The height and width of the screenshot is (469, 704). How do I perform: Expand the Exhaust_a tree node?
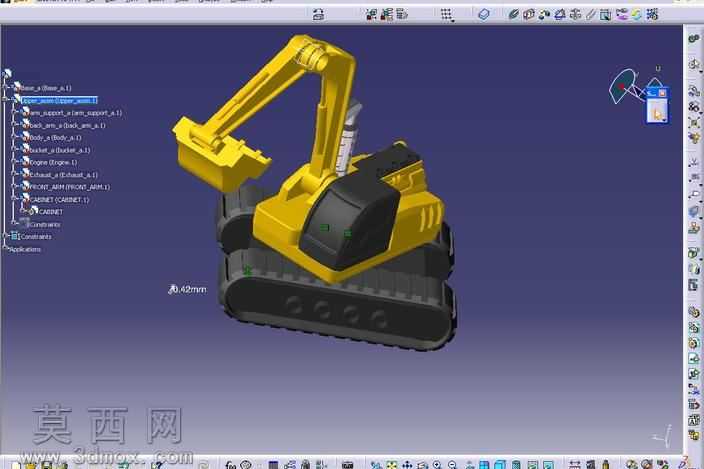15,174
